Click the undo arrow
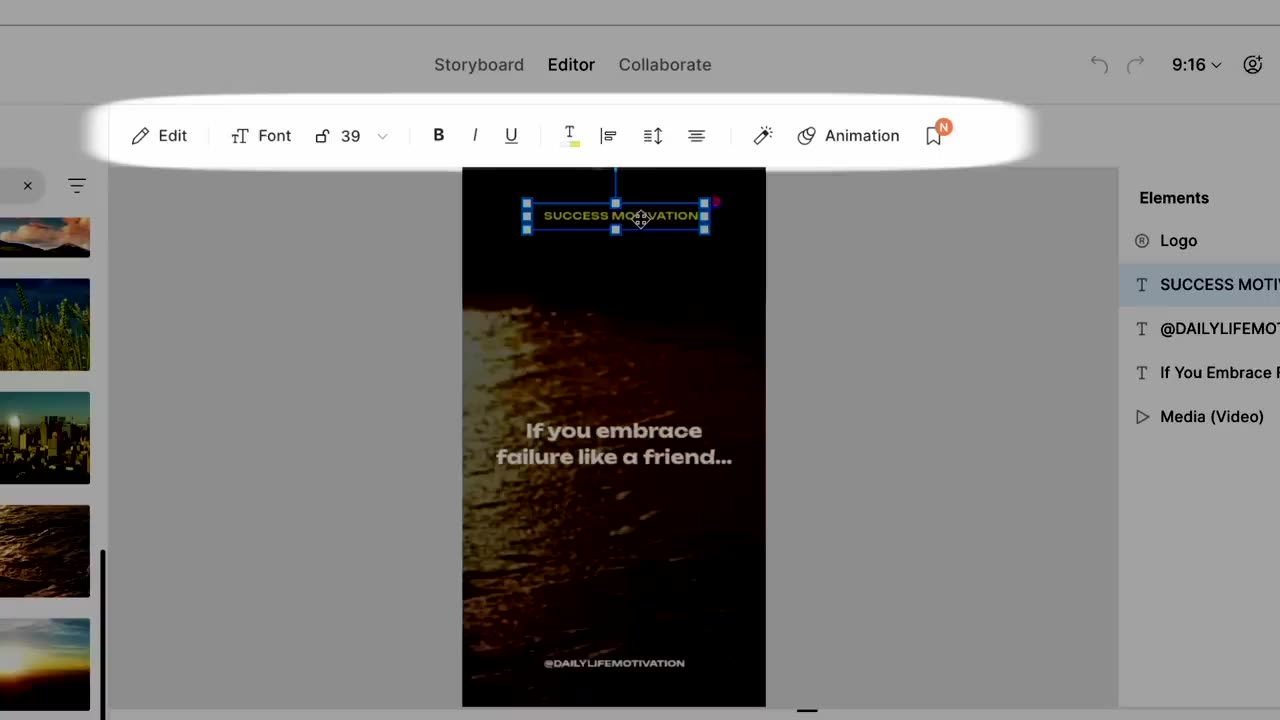Viewport: 1280px width, 720px height. point(1099,65)
